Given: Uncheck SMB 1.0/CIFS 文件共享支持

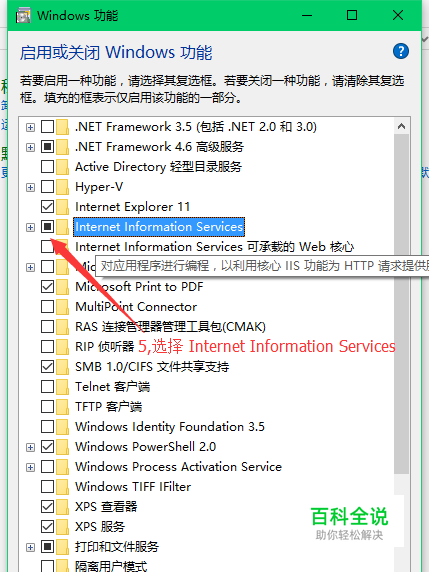Looking at the screenshot, I should pyautogui.click(x=47, y=367).
